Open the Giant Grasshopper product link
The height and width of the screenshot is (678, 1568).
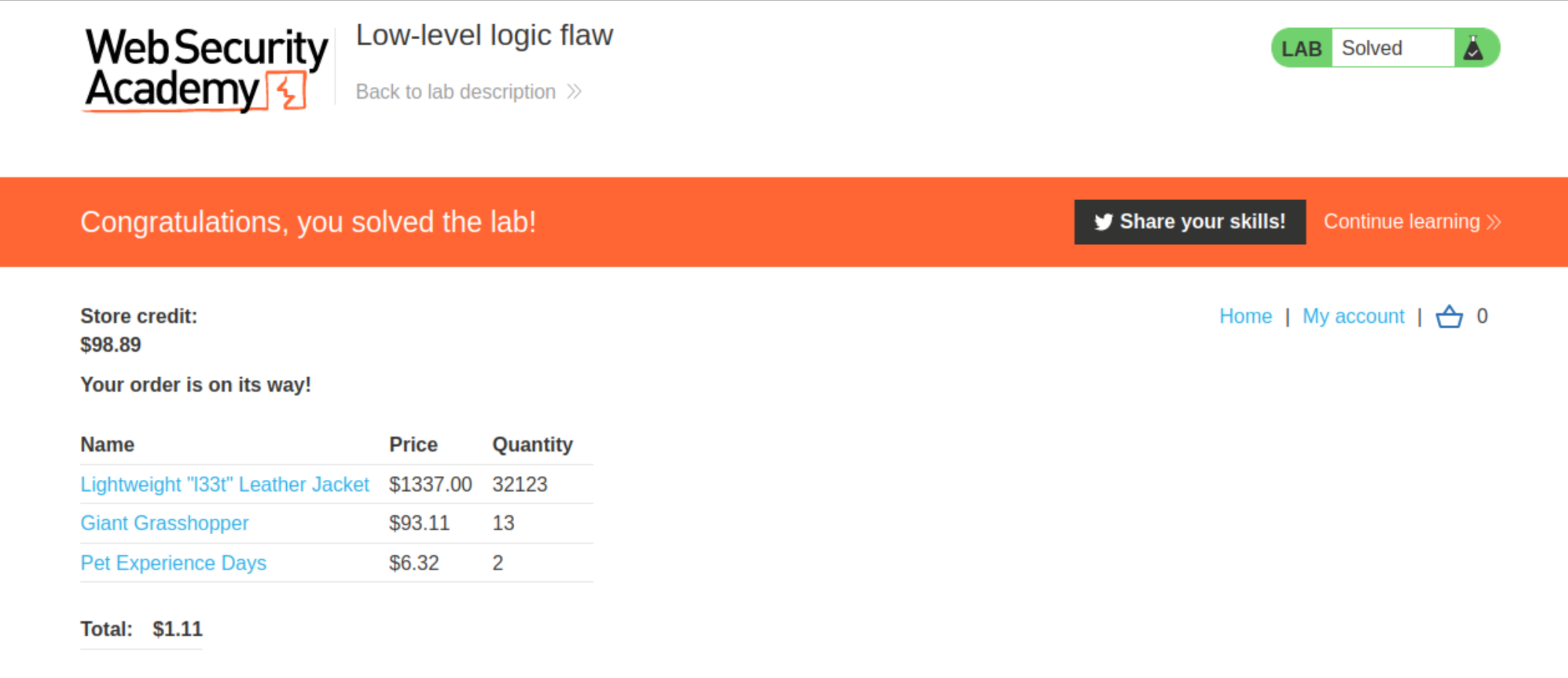click(165, 523)
